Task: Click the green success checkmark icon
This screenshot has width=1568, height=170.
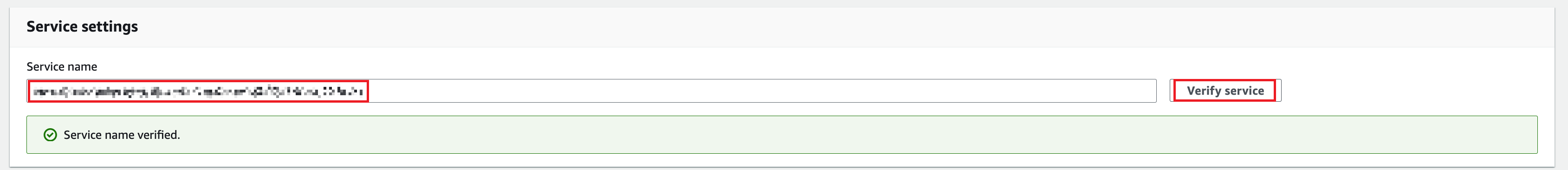Action: (x=51, y=135)
